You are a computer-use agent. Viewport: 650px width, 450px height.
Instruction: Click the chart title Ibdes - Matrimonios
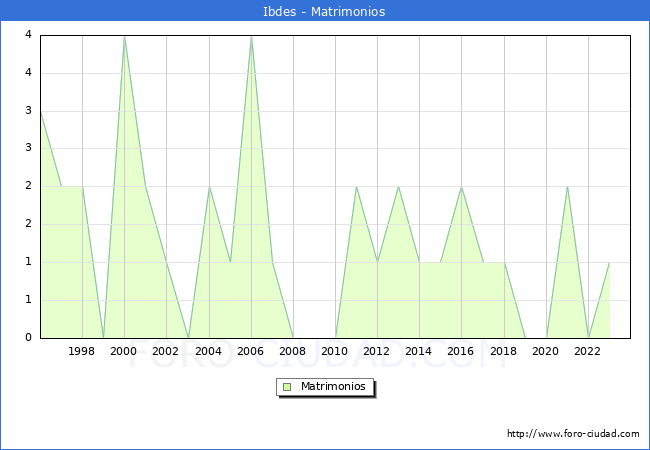325,11
